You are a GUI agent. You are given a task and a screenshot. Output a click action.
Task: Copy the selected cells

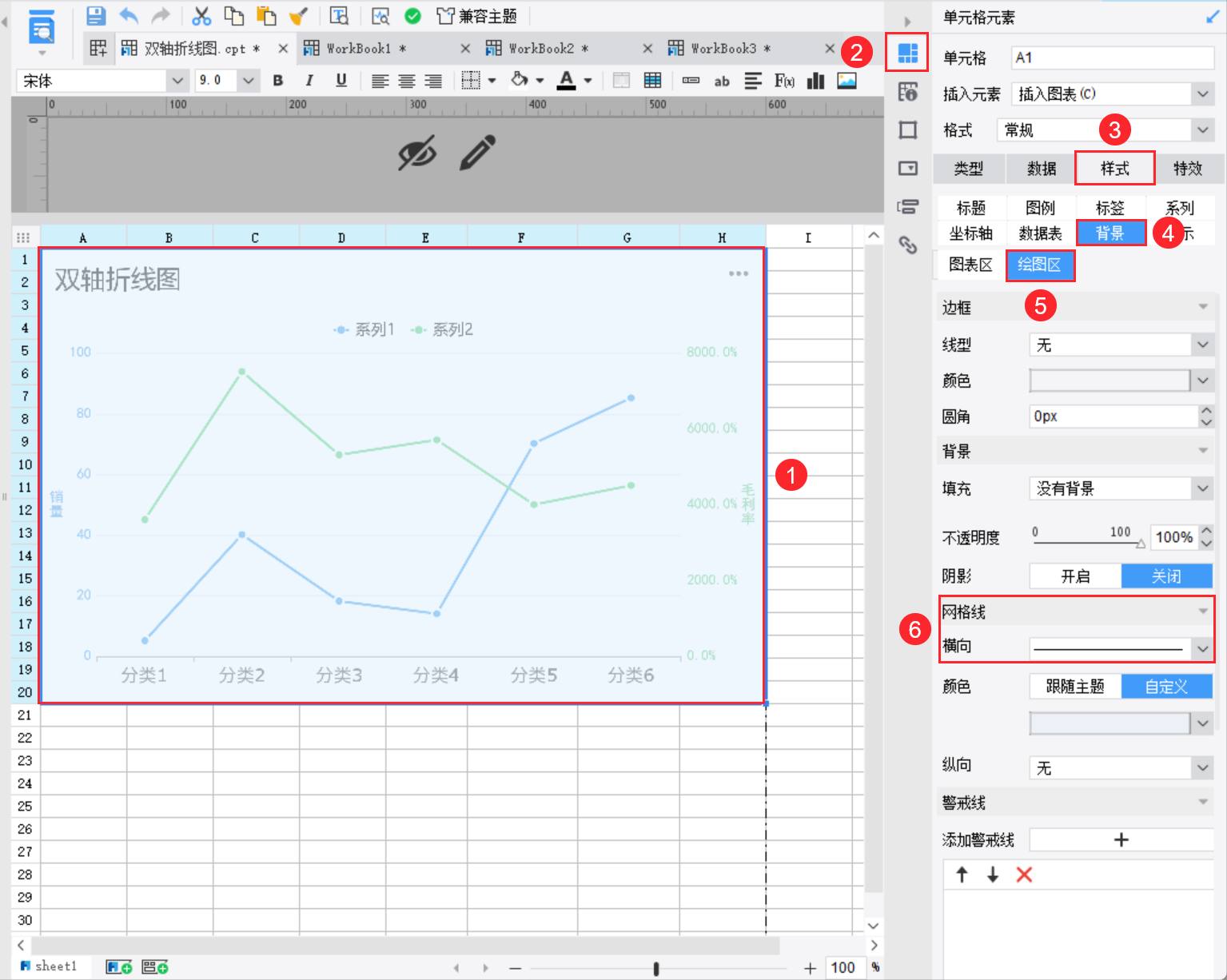tap(233, 16)
